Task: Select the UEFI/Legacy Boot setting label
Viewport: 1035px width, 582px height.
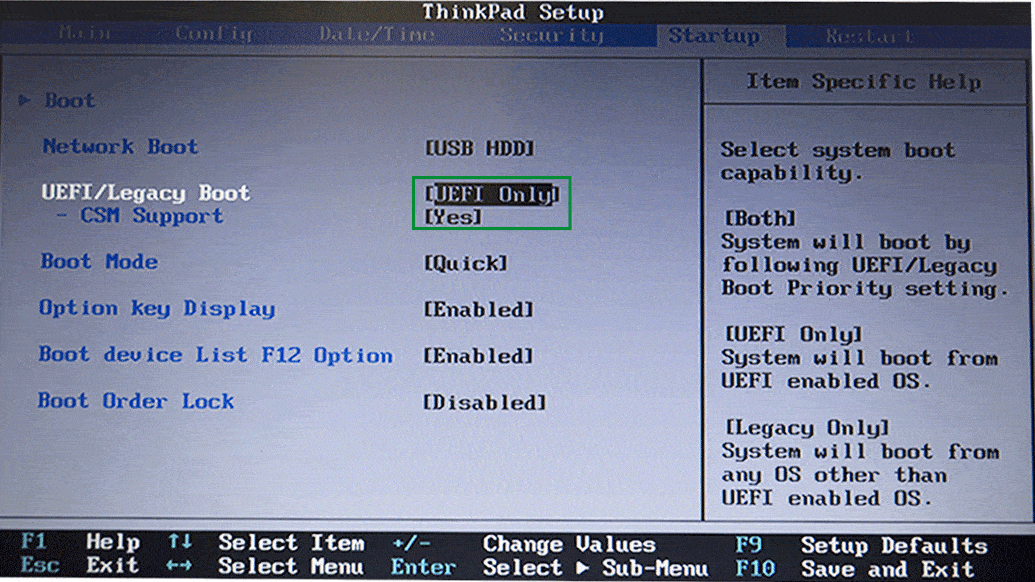Action: pyautogui.click(x=146, y=193)
